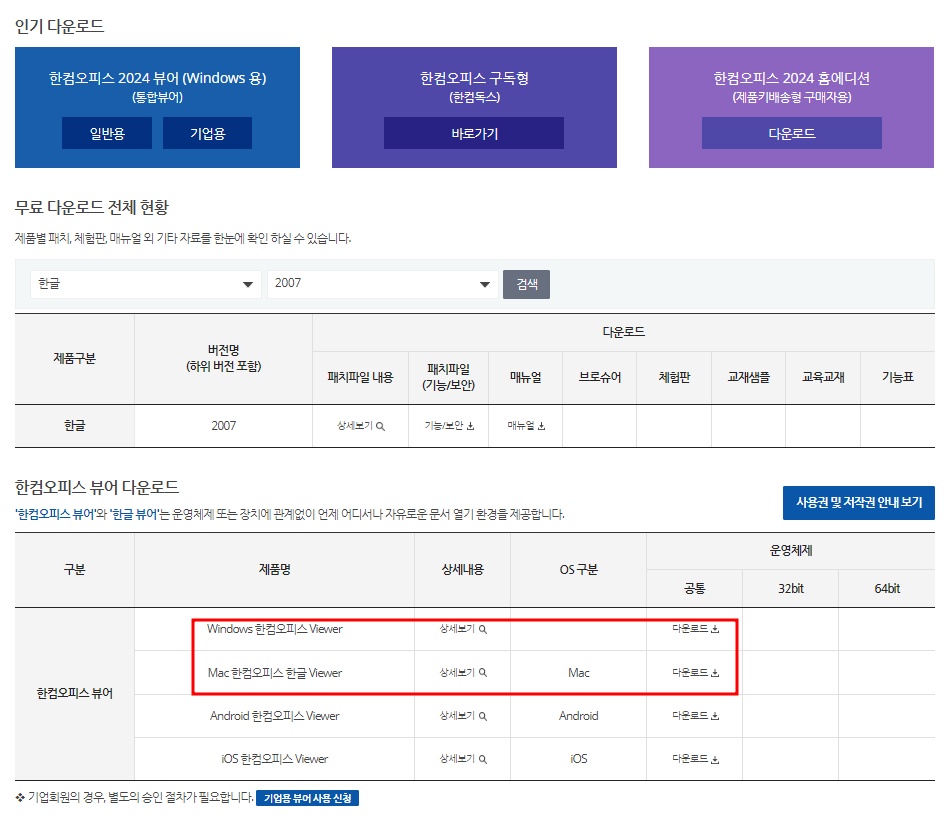This screenshot has width=950, height=818.
Task: Download 기능/보안 patch file for 한글 2007
Action: 449,426
